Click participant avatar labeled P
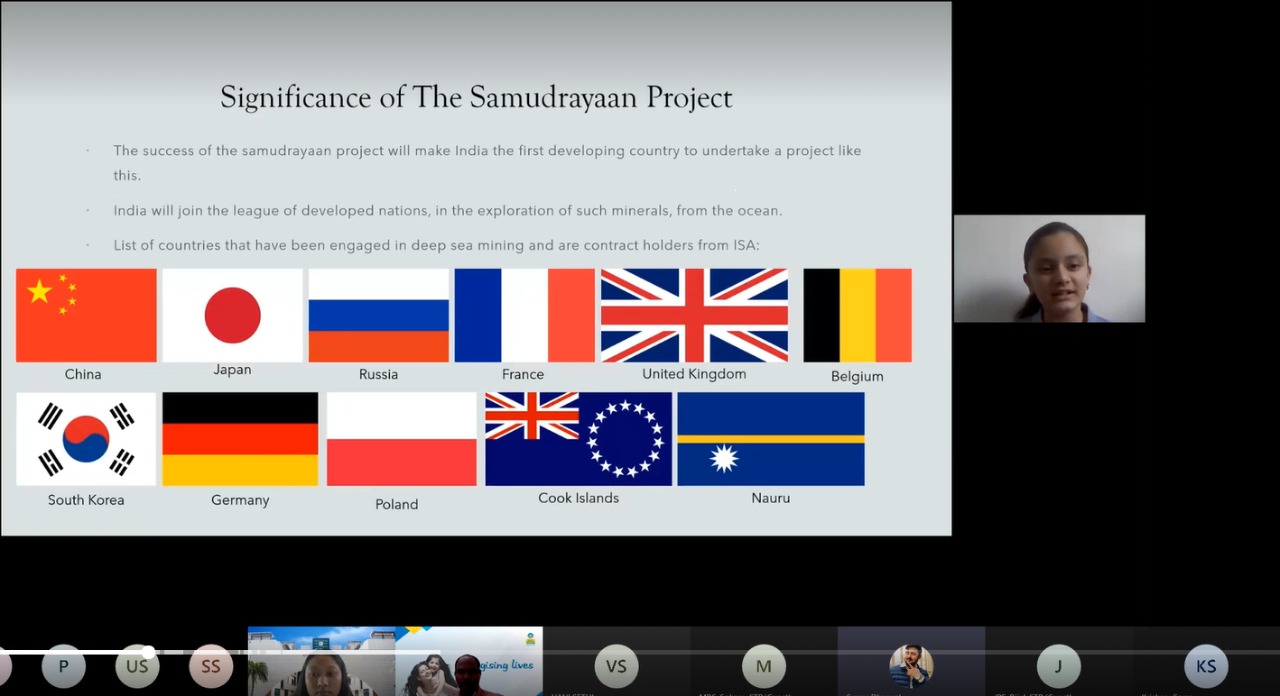This screenshot has height=696, width=1280. (64, 666)
